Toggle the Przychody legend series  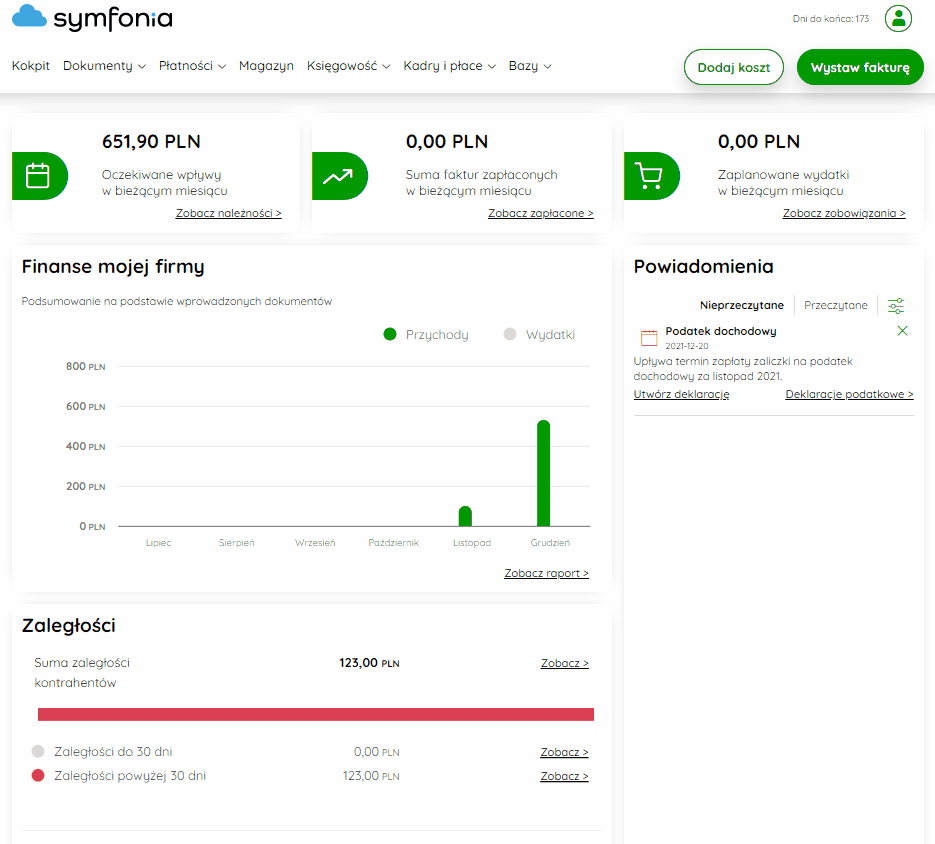tap(426, 335)
